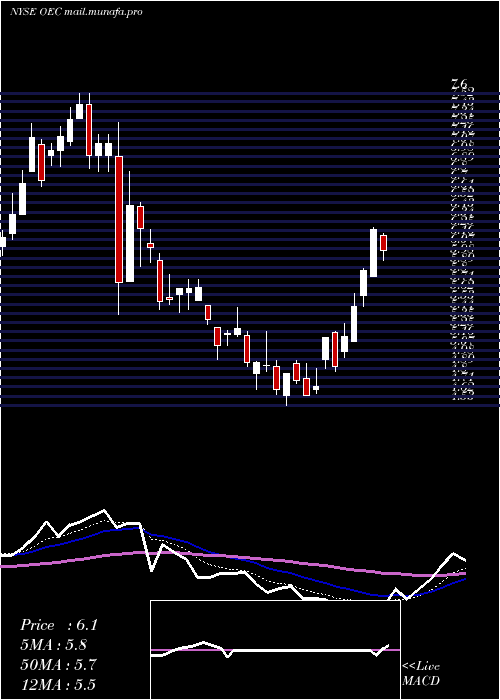The width and height of the screenshot is (500, 700).
Task: Click the Price : 6.1 readout
Action: click(x=58, y=625)
